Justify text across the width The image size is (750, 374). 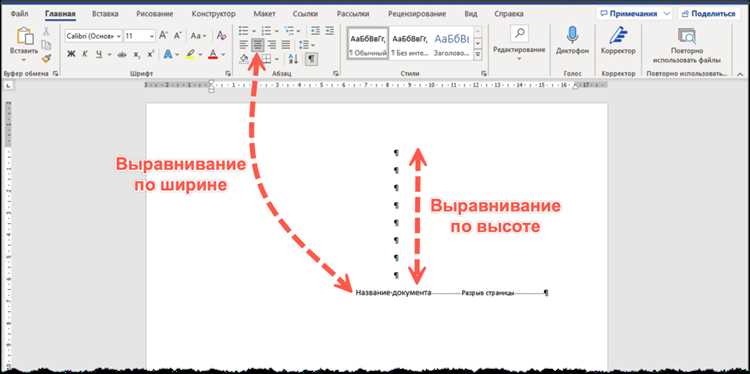point(286,45)
